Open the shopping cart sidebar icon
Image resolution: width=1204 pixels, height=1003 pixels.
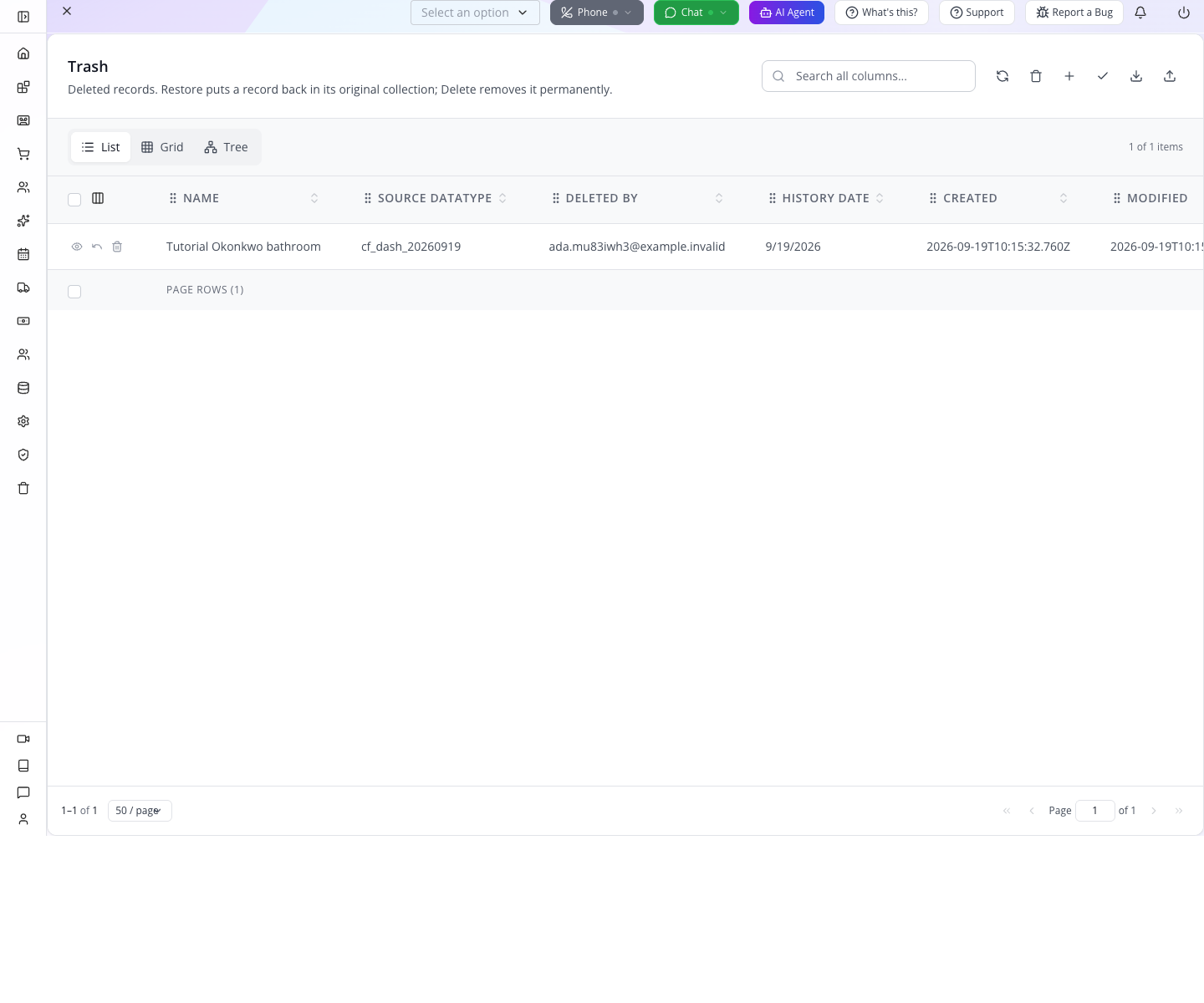pos(23,154)
